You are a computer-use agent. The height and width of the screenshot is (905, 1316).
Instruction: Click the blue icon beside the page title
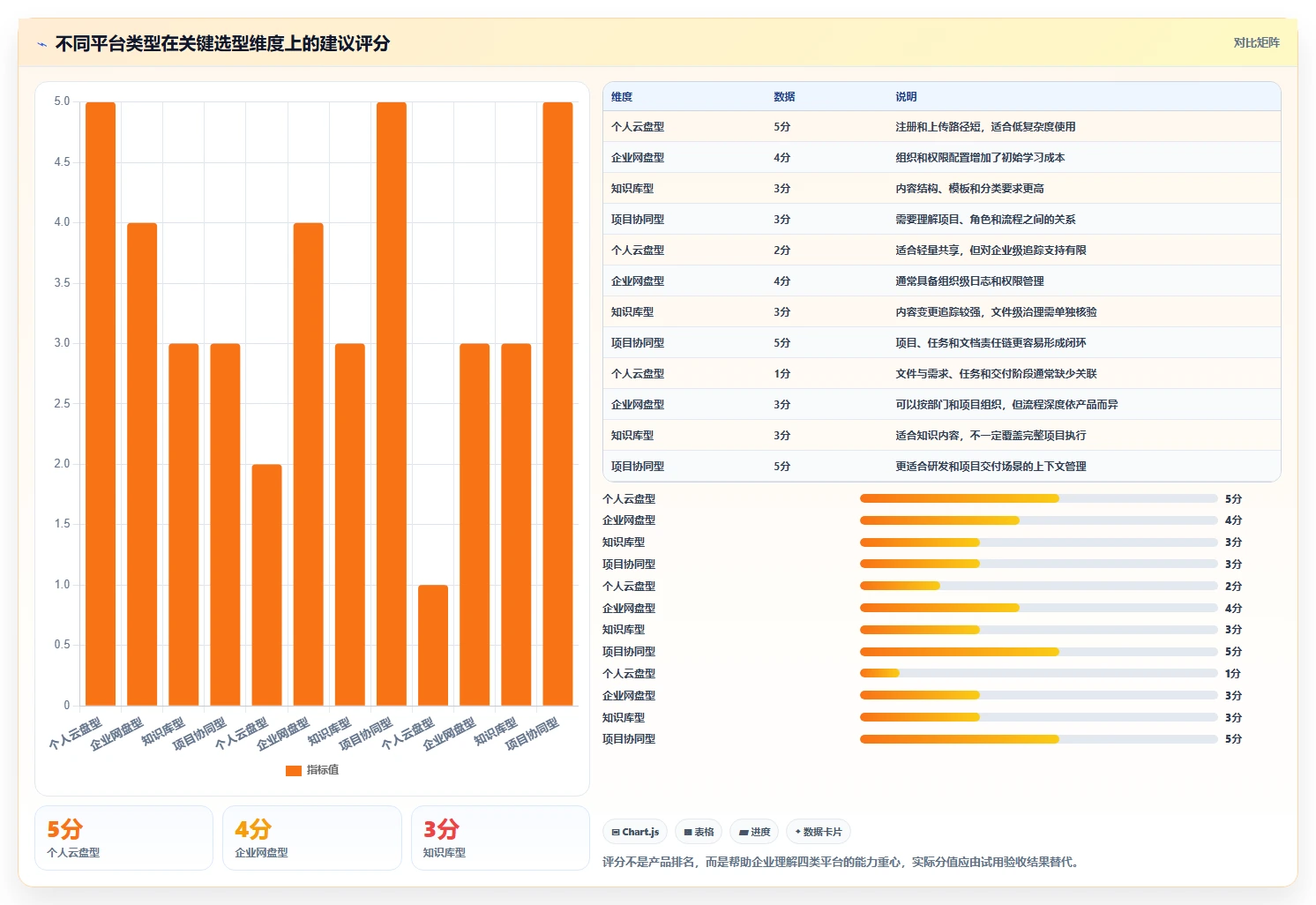pyautogui.click(x=41, y=44)
